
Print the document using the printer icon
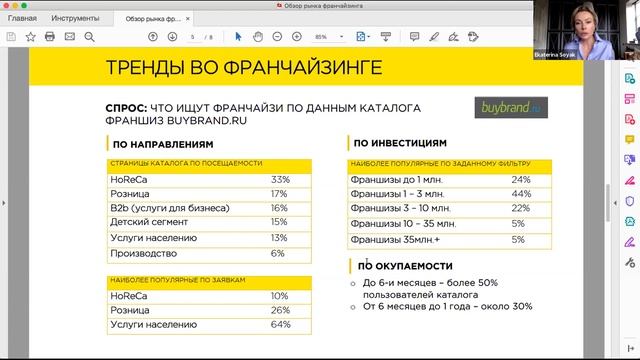[x=50, y=37]
